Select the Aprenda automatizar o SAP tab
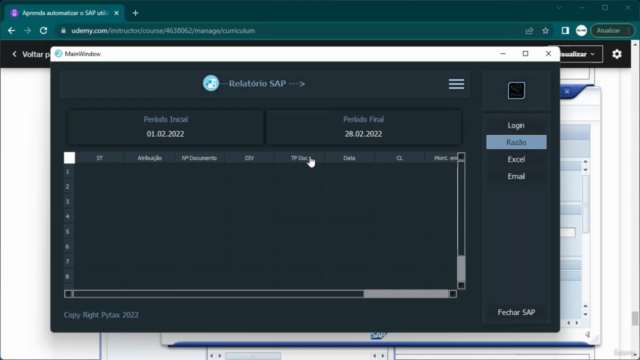This screenshot has height=360, width=640. pos(65,13)
